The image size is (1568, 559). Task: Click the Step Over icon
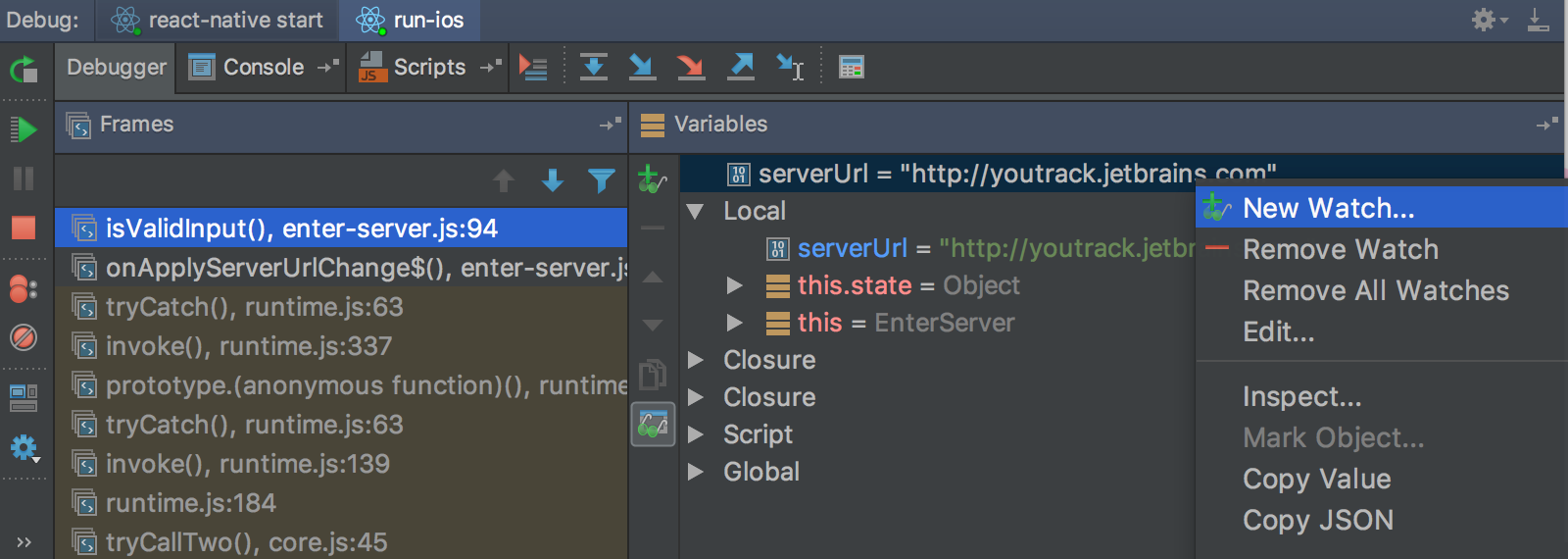[593, 67]
